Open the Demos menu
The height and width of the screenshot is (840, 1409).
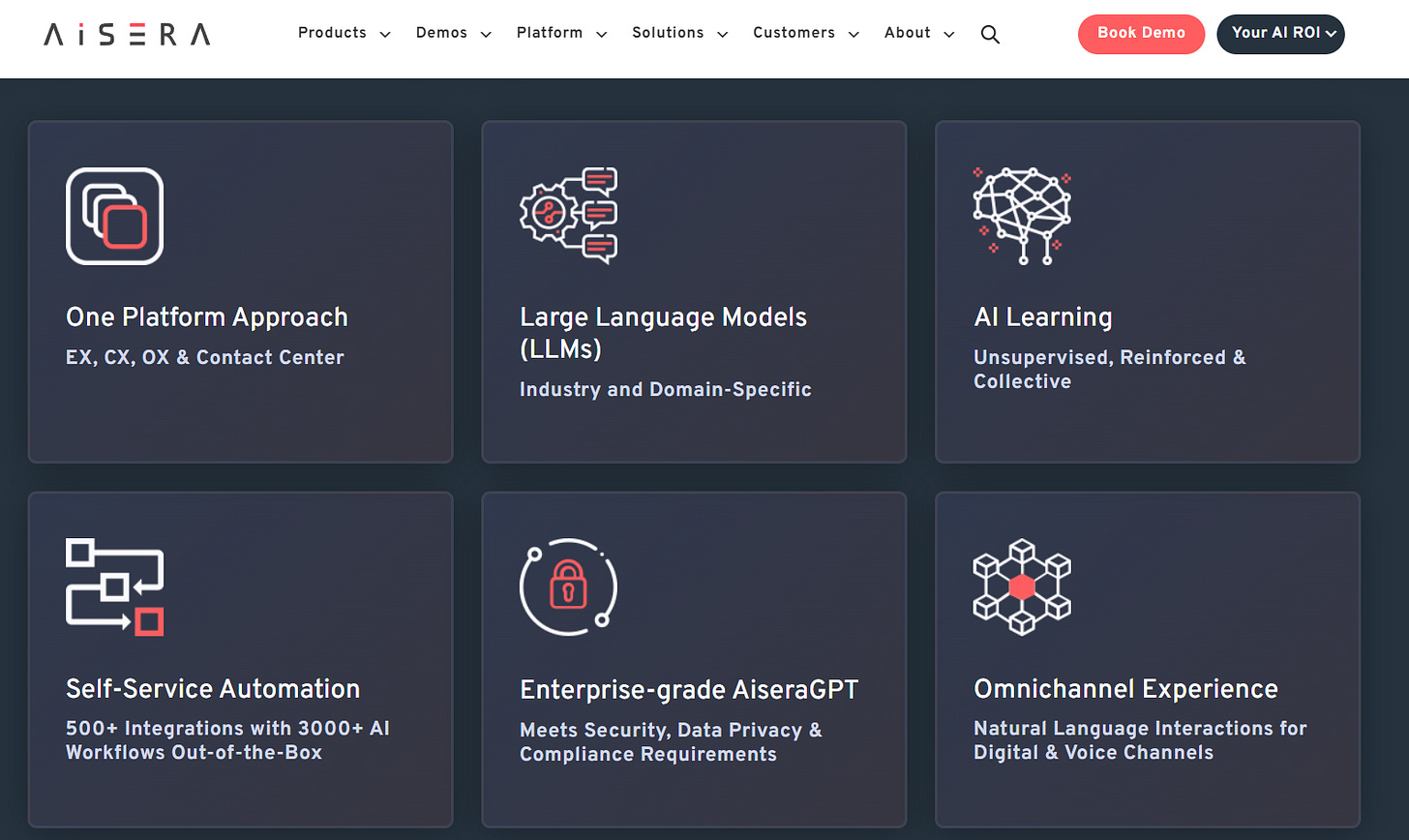pos(453,33)
